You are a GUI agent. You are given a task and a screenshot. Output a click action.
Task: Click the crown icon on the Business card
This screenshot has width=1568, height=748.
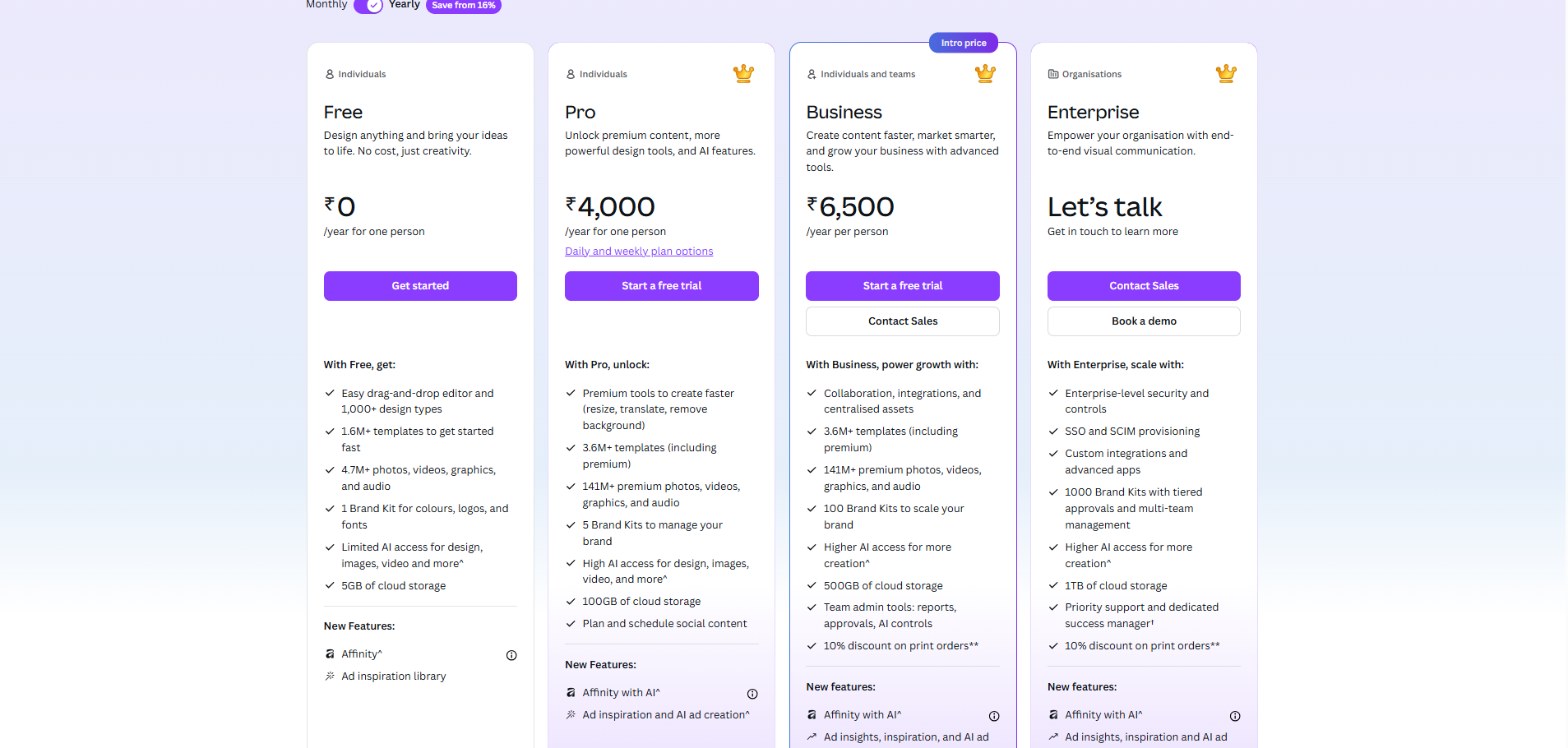(984, 73)
